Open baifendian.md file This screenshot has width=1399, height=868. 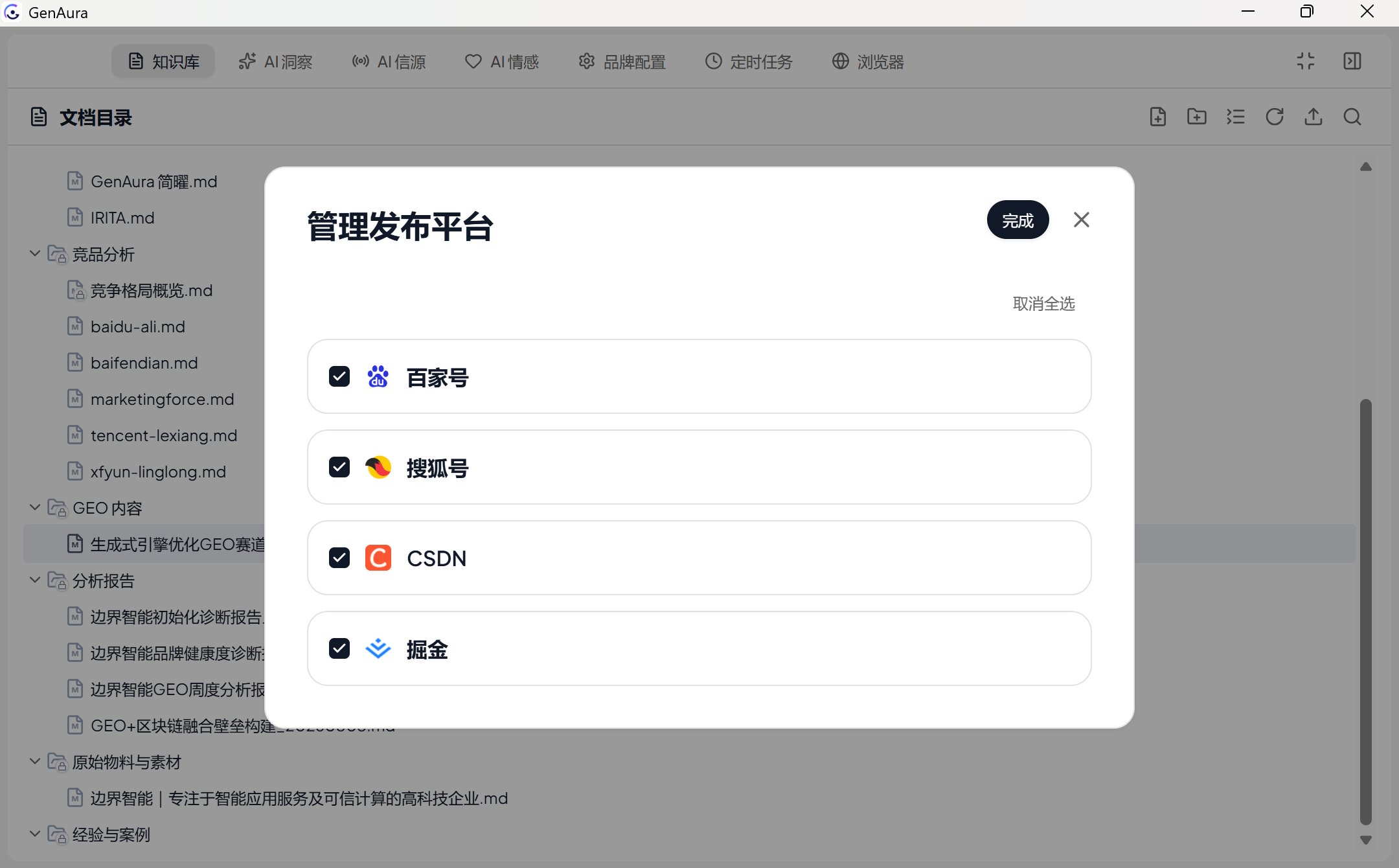tap(144, 363)
